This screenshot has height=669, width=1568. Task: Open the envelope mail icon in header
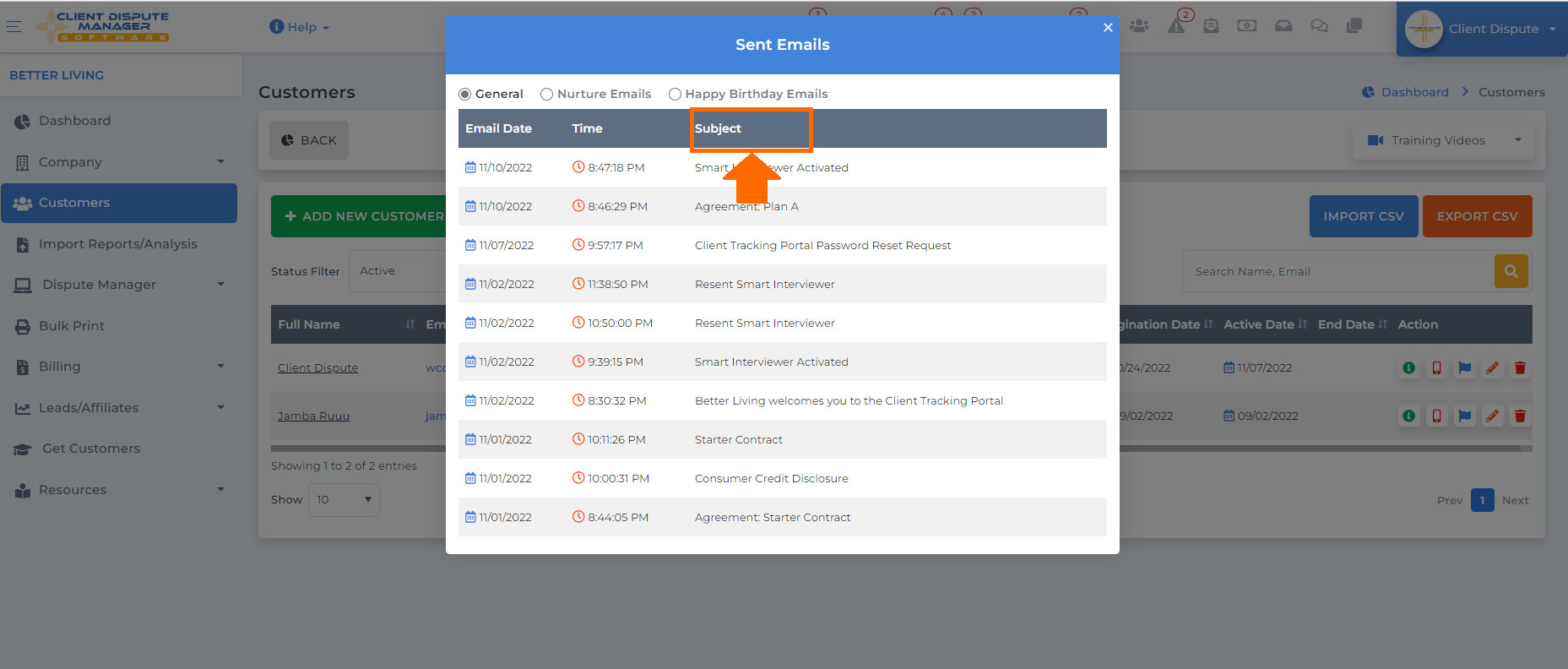pos(1211,26)
